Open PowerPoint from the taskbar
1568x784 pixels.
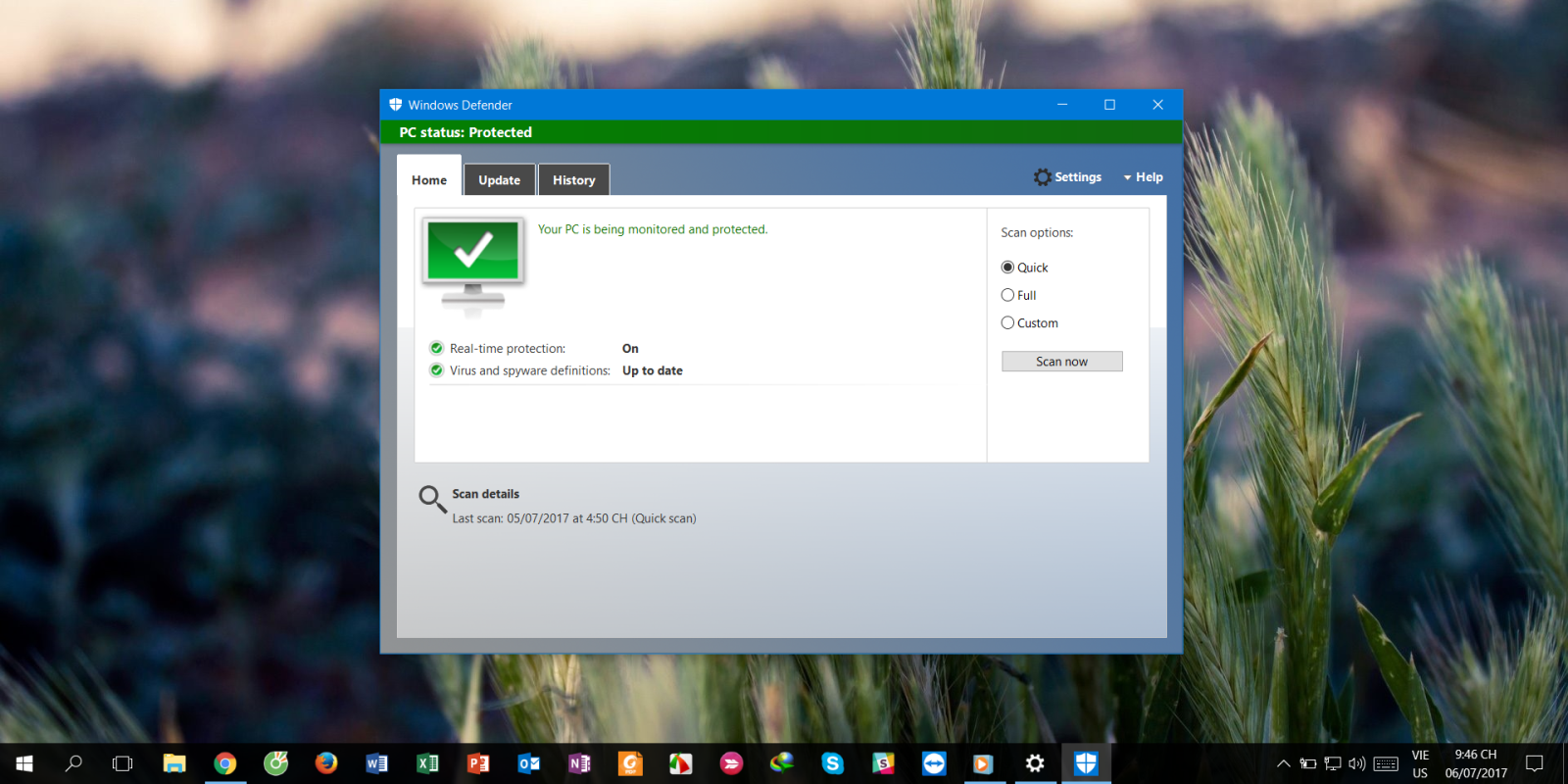pyautogui.click(x=478, y=763)
